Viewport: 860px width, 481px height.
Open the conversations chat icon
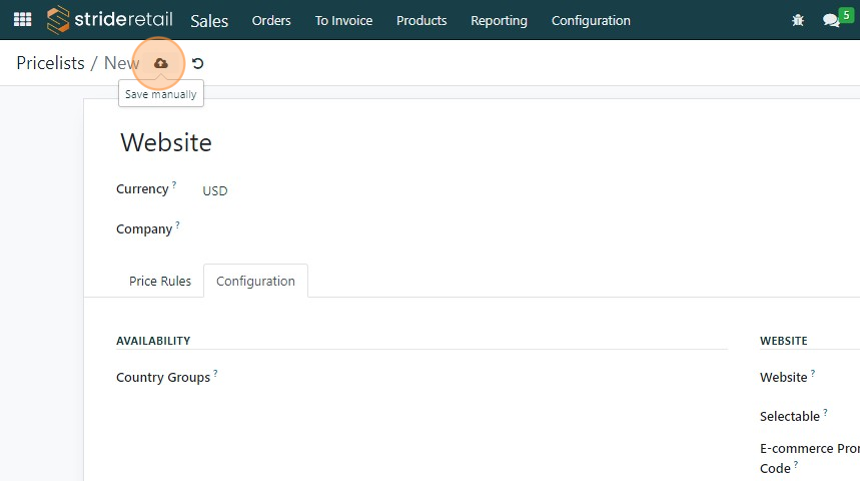pyautogui.click(x=830, y=20)
